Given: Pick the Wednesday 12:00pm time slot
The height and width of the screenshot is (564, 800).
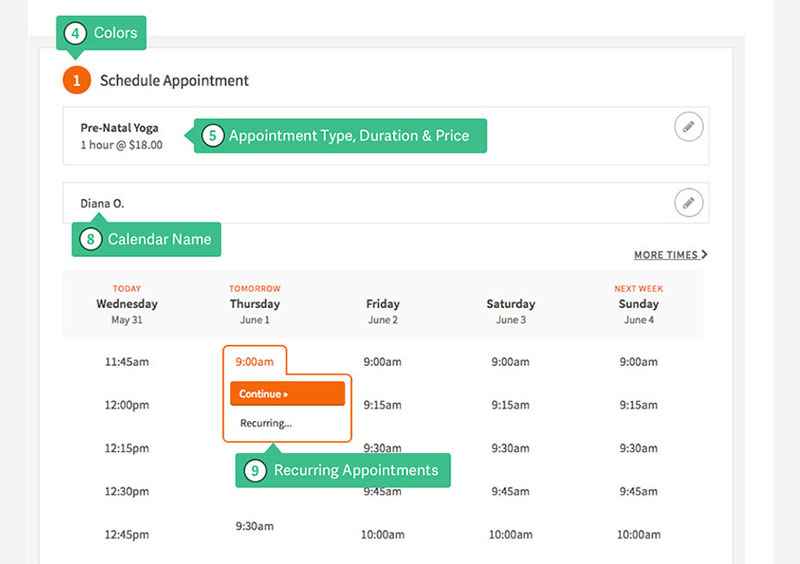Looking at the screenshot, I should [127, 405].
